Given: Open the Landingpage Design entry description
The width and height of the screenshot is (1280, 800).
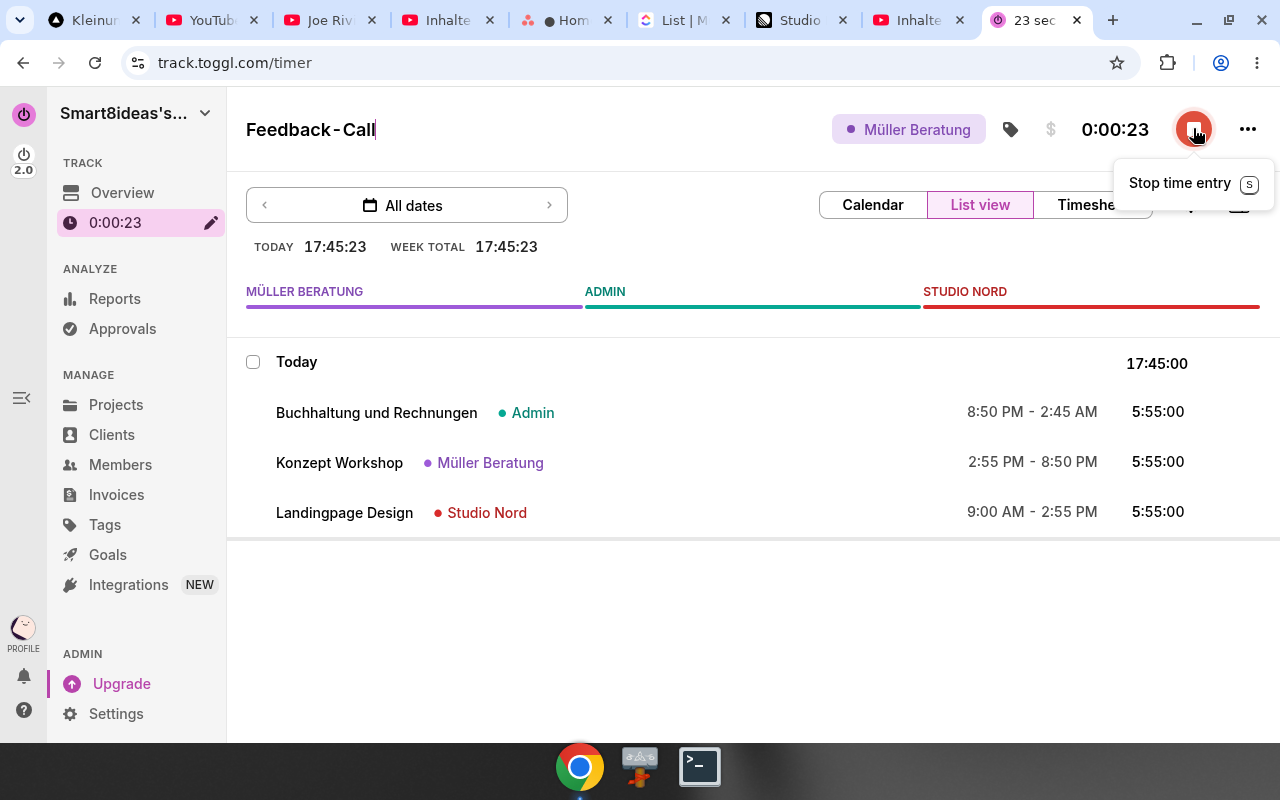Looking at the screenshot, I should coord(344,513).
